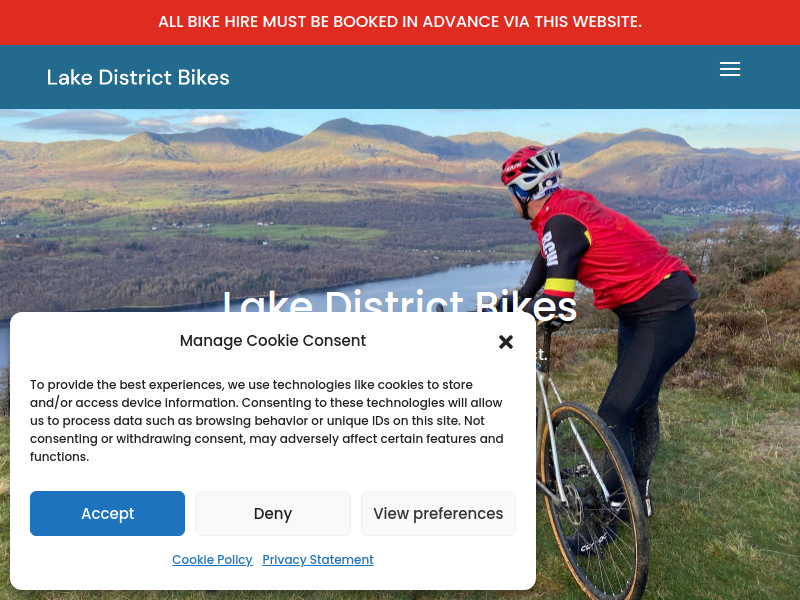
Task: Click the large hero heading Lake District Bikes
Action: [400, 303]
